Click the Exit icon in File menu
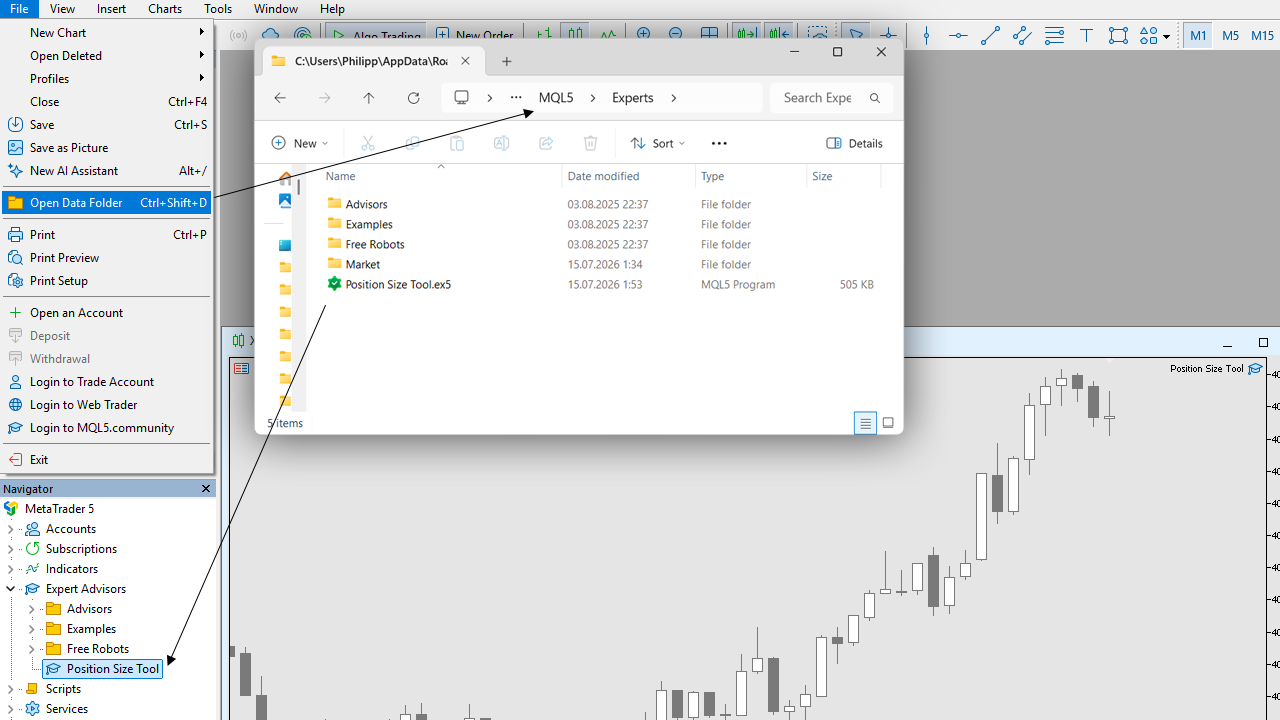Screen dimensions: 1280x720 15,460
